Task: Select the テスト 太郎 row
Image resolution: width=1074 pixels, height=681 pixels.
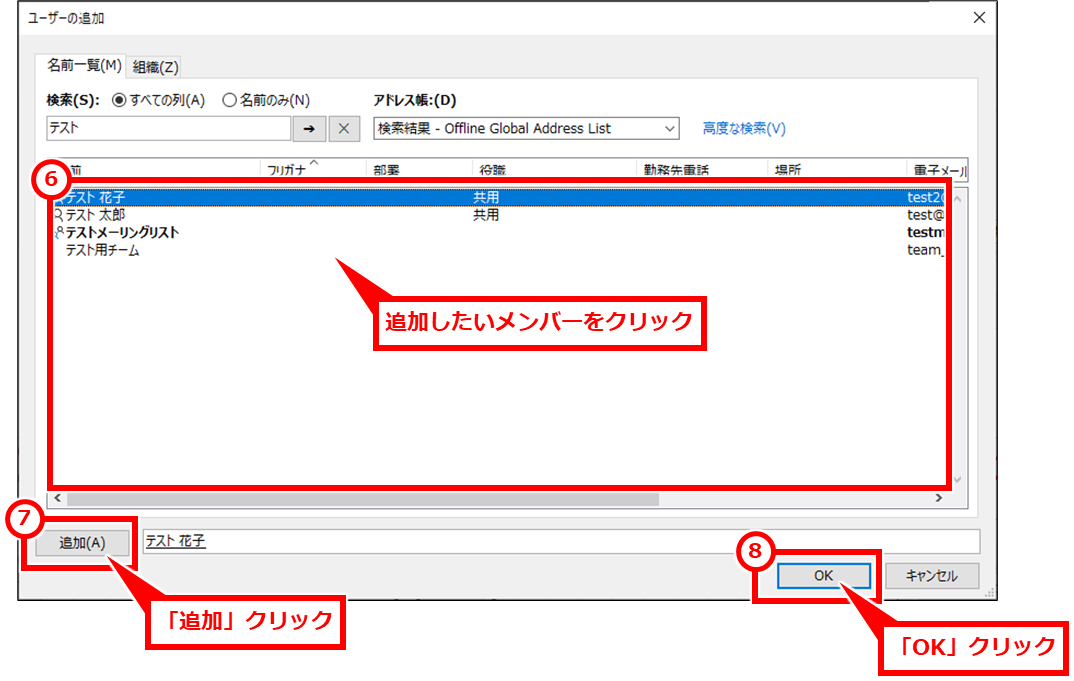Action: click(499, 215)
